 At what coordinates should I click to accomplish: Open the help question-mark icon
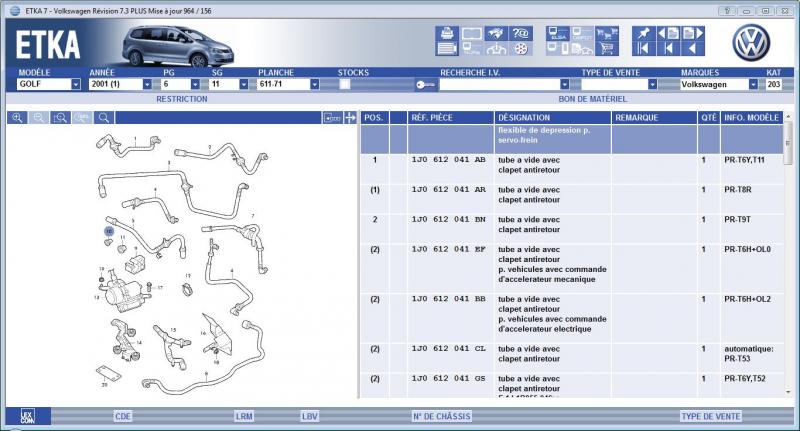tap(520, 33)
